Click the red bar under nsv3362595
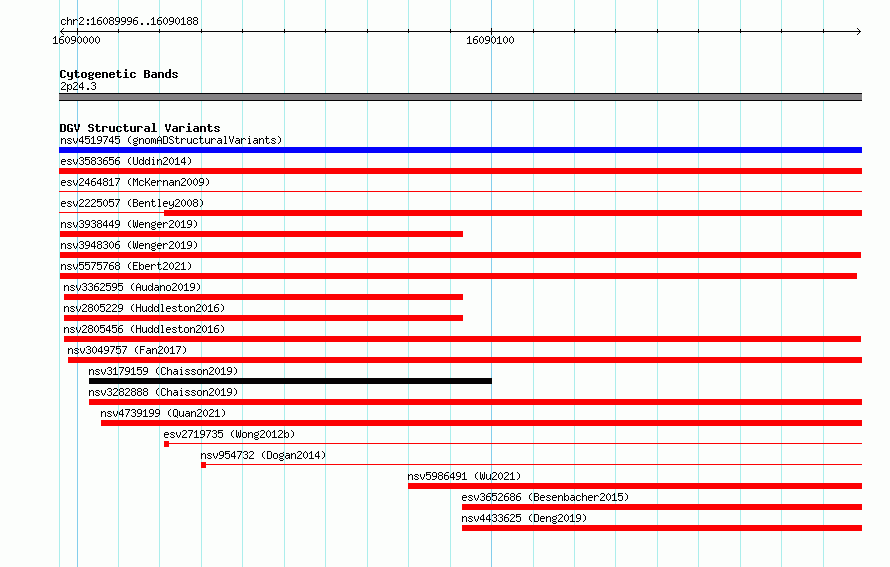 tap(263, 297)
